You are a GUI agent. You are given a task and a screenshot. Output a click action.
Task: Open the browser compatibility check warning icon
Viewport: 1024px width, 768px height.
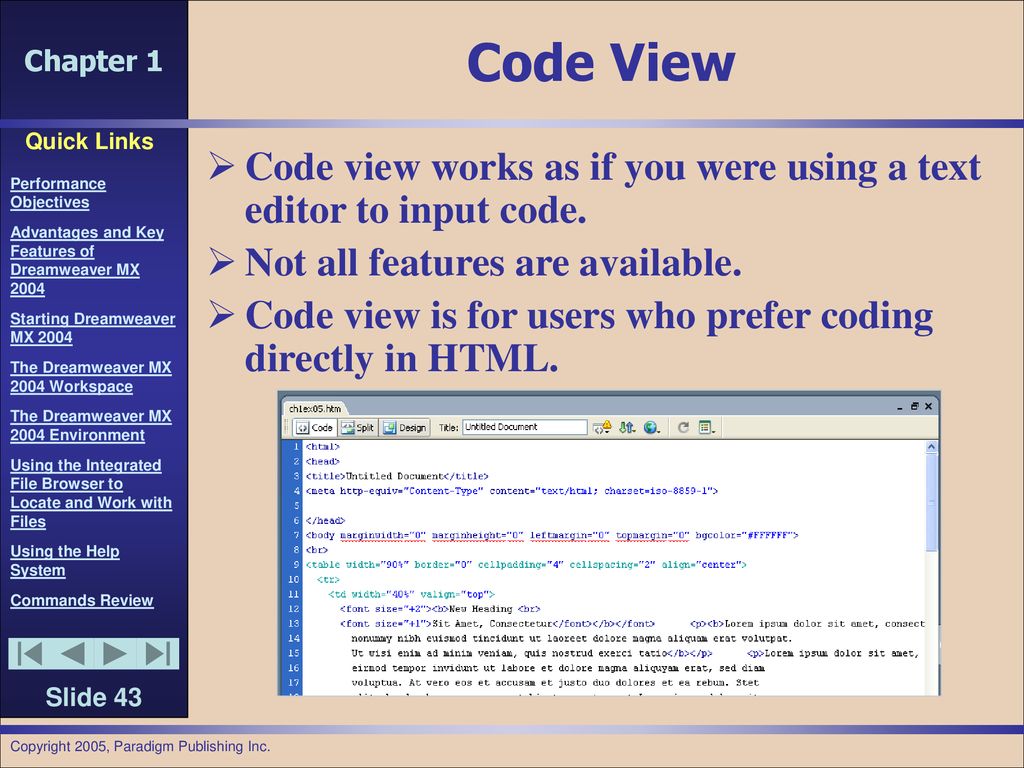tap(602, 428)
